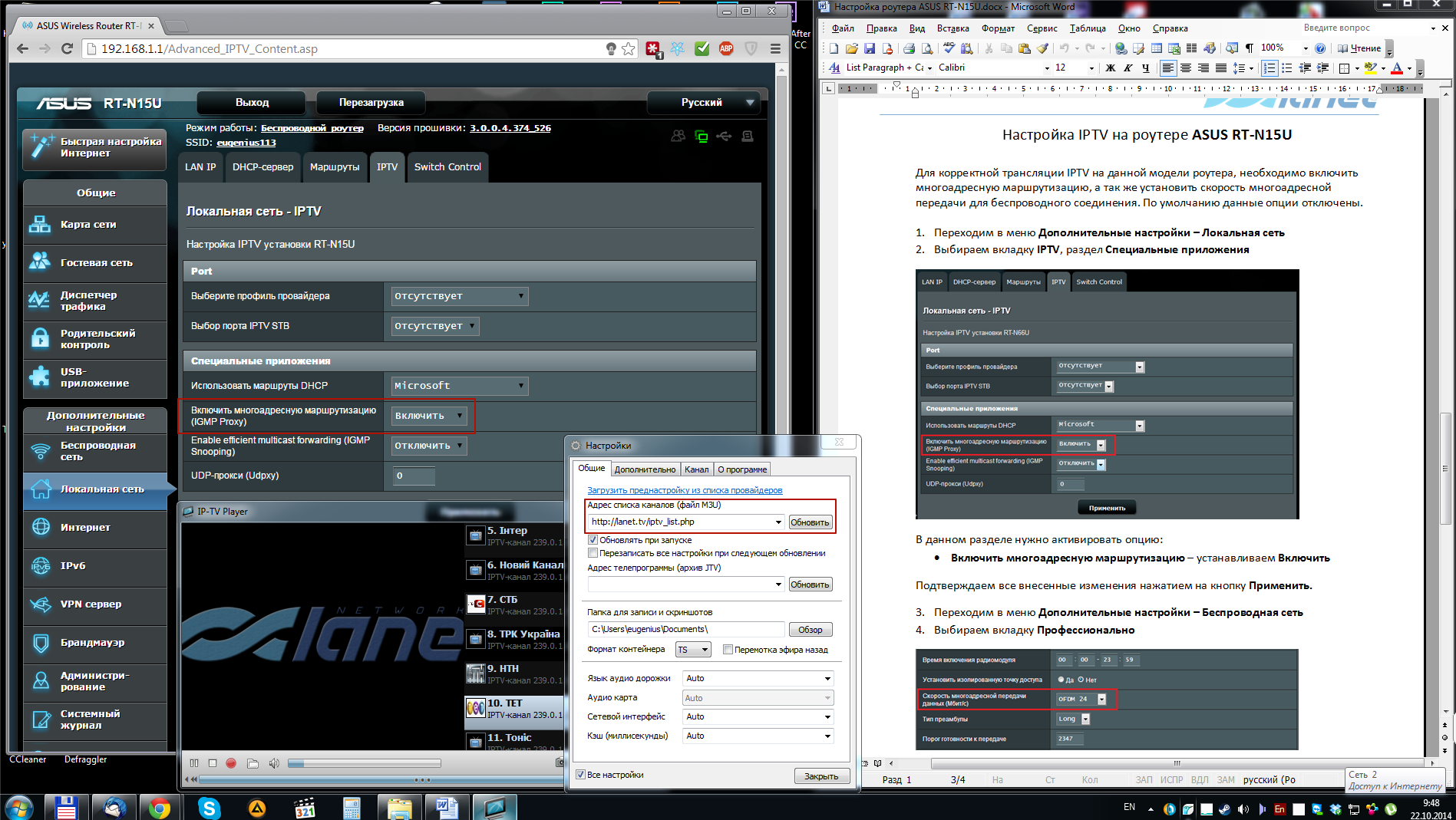Viewport: 1456px width, 820px height.
Task: Click the record button in IP-TV Player
Action: pos(231,763)
